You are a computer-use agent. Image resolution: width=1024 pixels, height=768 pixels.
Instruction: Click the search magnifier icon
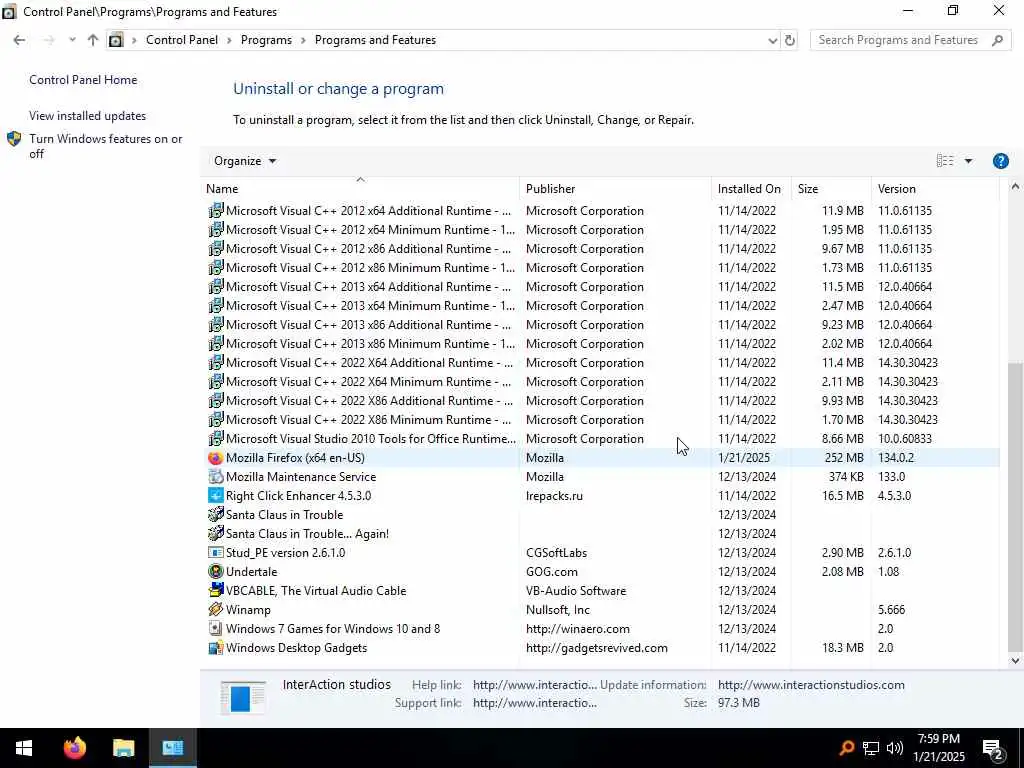click(997, 40)
